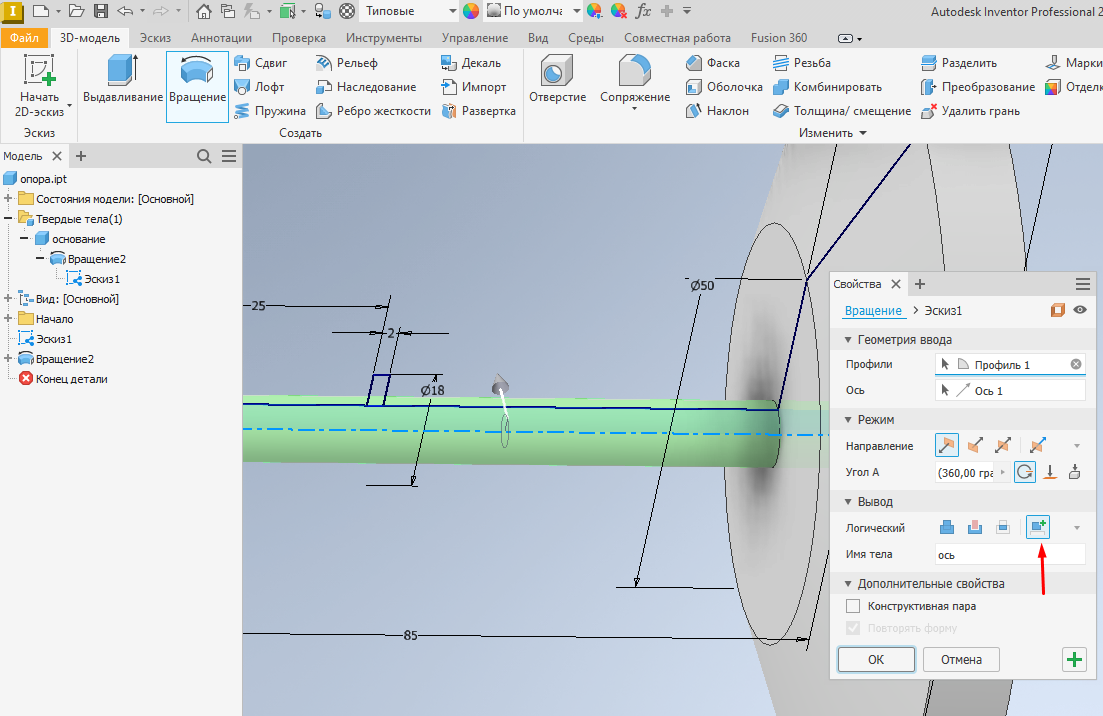Screen dimensions: 1103x716
Task: Collapse the Дополнительные свойства section
Action: pyautogui.click(x=848, y=584)
